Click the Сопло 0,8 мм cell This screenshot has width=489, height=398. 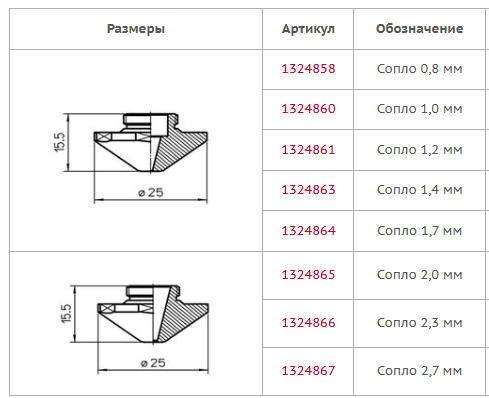click(x=419, y=69)
